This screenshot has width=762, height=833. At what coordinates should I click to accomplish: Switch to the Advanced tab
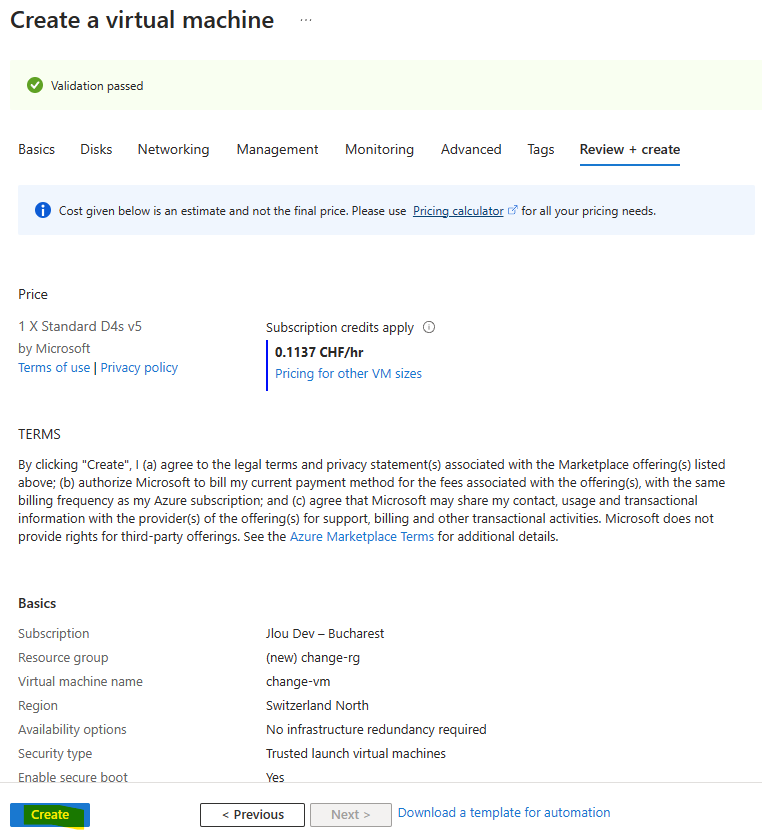click(471, 149)
